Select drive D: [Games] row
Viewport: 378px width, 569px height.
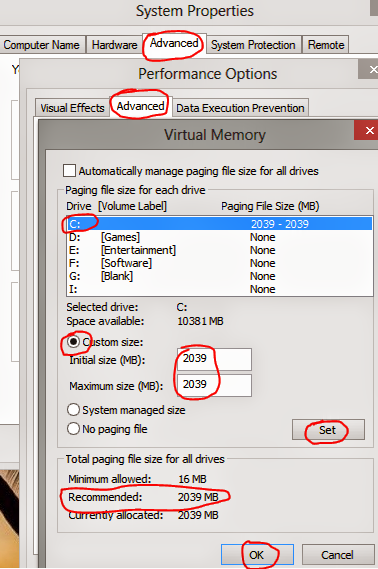tap(220, 237)
